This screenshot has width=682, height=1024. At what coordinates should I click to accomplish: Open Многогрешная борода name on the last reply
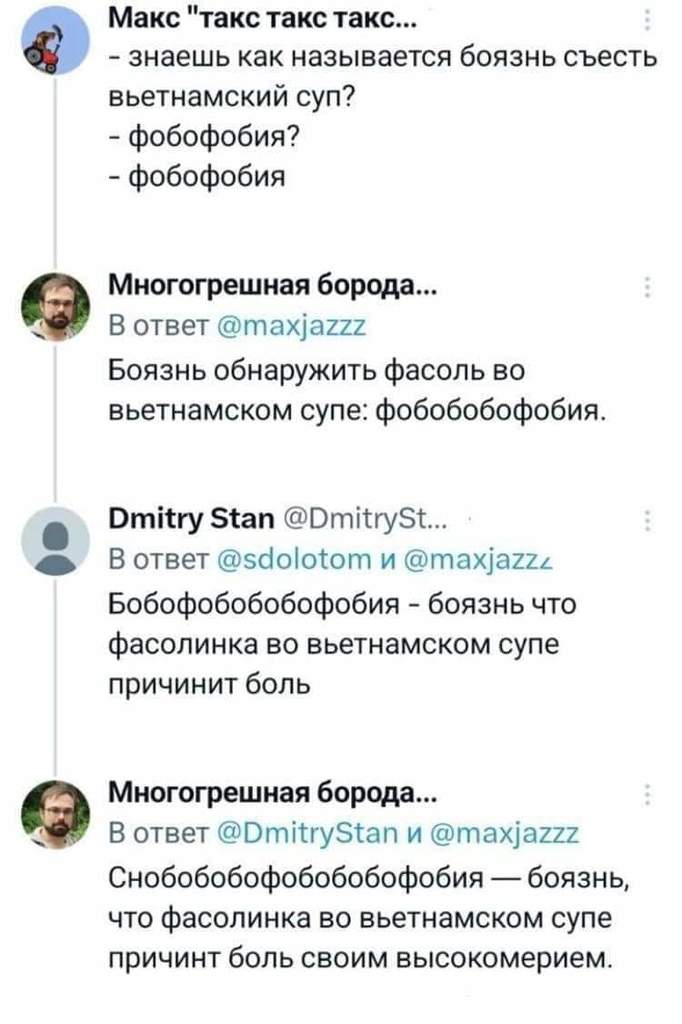point(272,794)
